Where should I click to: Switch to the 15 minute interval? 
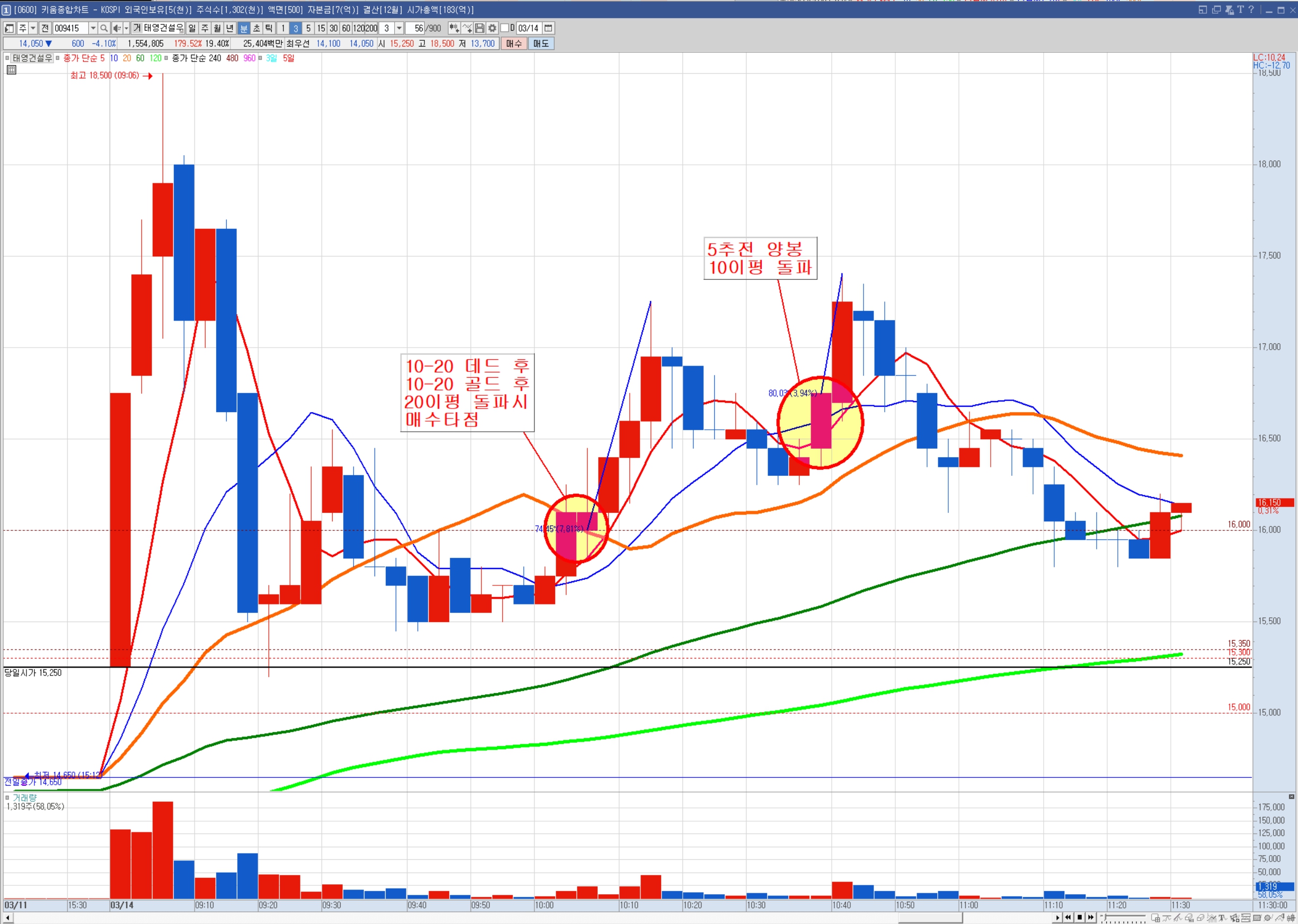point(321,28)
